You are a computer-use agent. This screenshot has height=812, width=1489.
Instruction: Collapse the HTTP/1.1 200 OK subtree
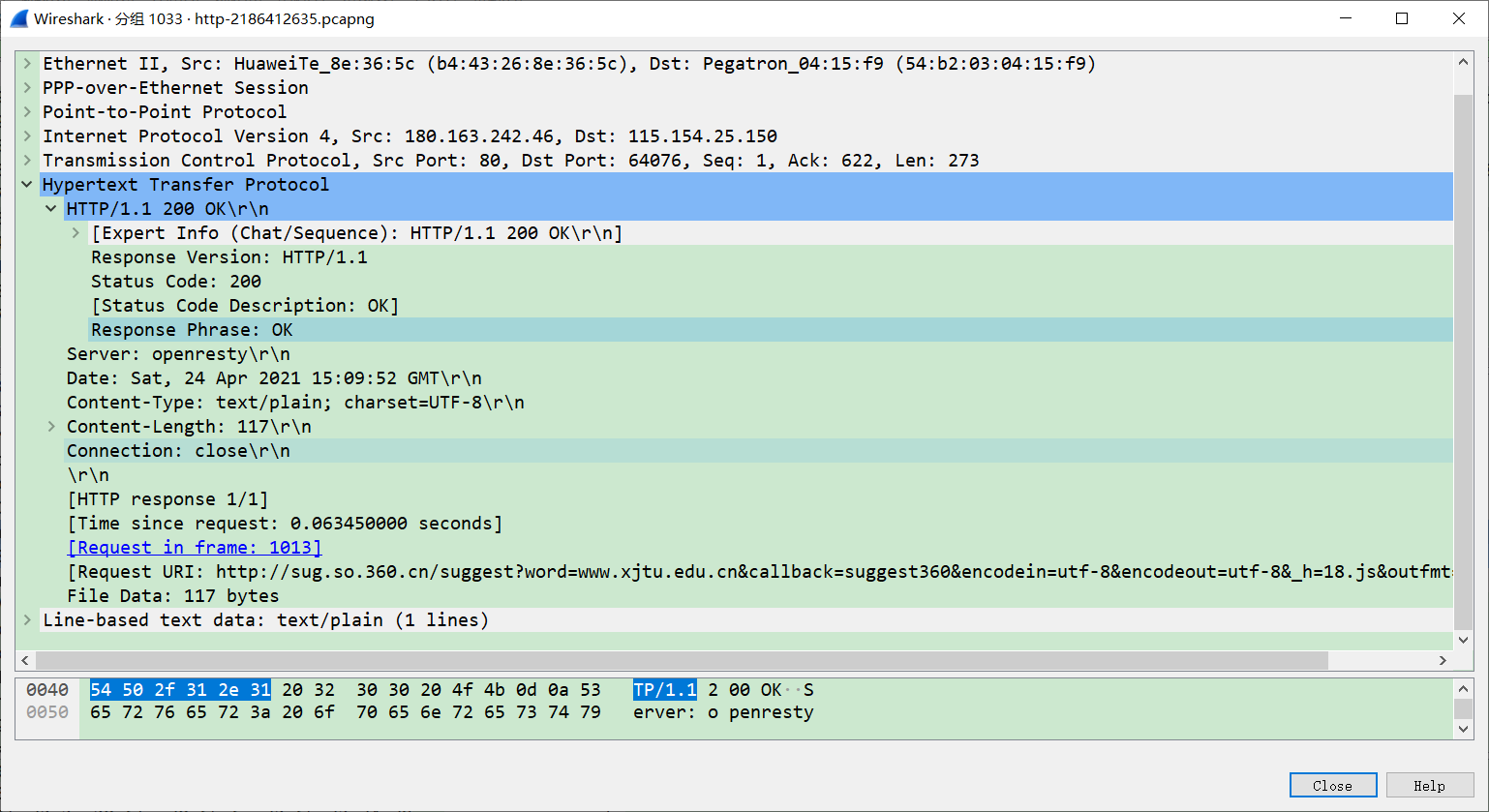point(51,209)
